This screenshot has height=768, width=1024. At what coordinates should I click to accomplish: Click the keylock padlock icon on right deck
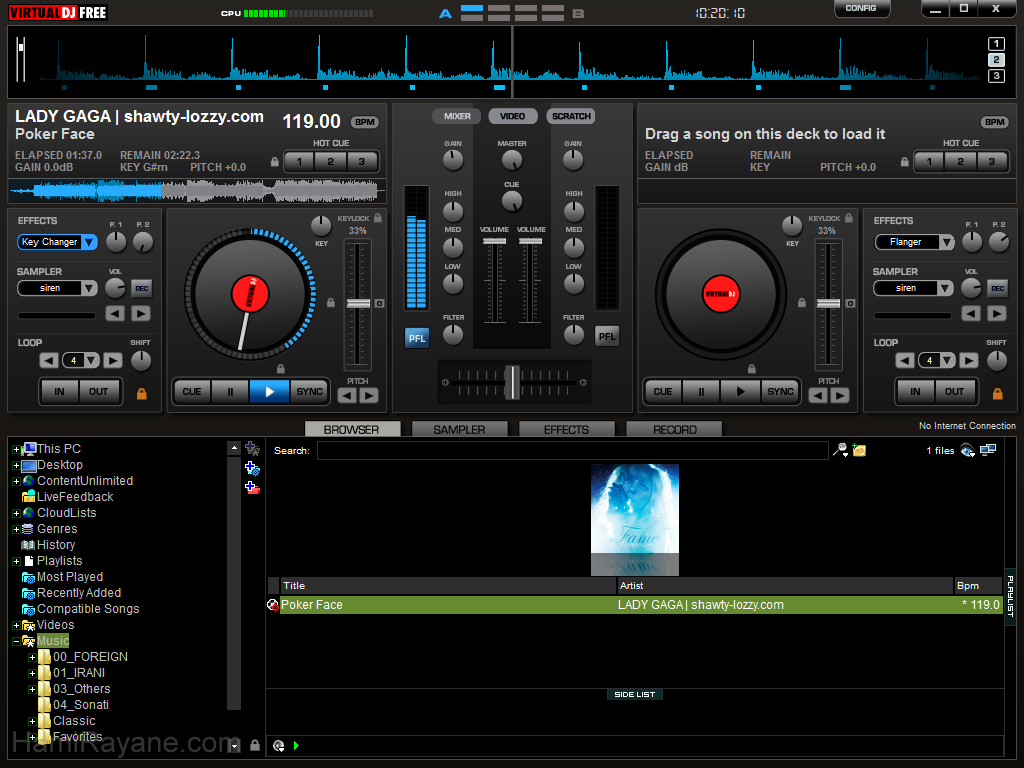[848, 218]
